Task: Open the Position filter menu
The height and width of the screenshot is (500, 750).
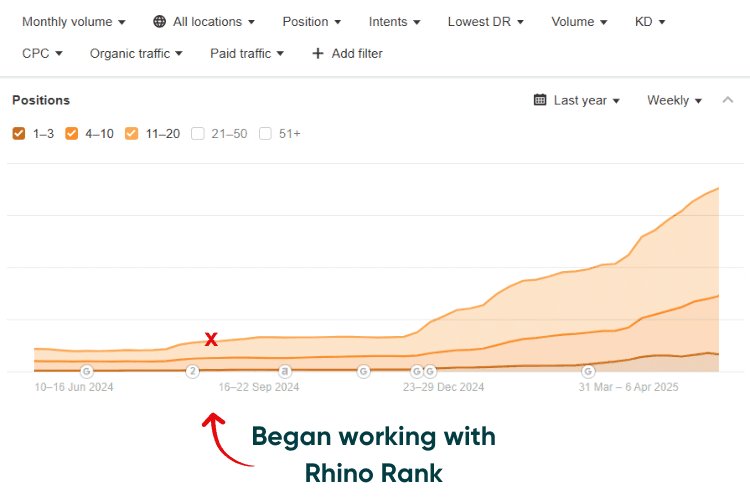Action: (311, 22)
